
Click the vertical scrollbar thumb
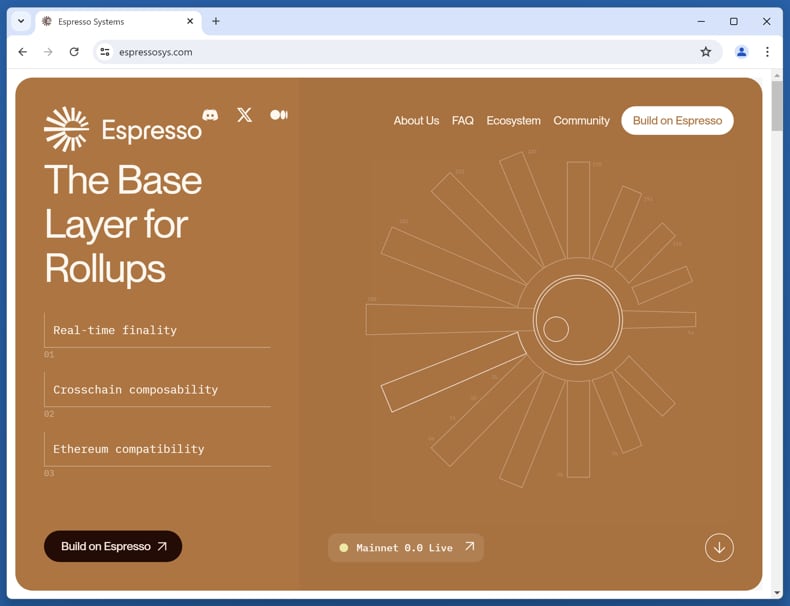[777, 104]
